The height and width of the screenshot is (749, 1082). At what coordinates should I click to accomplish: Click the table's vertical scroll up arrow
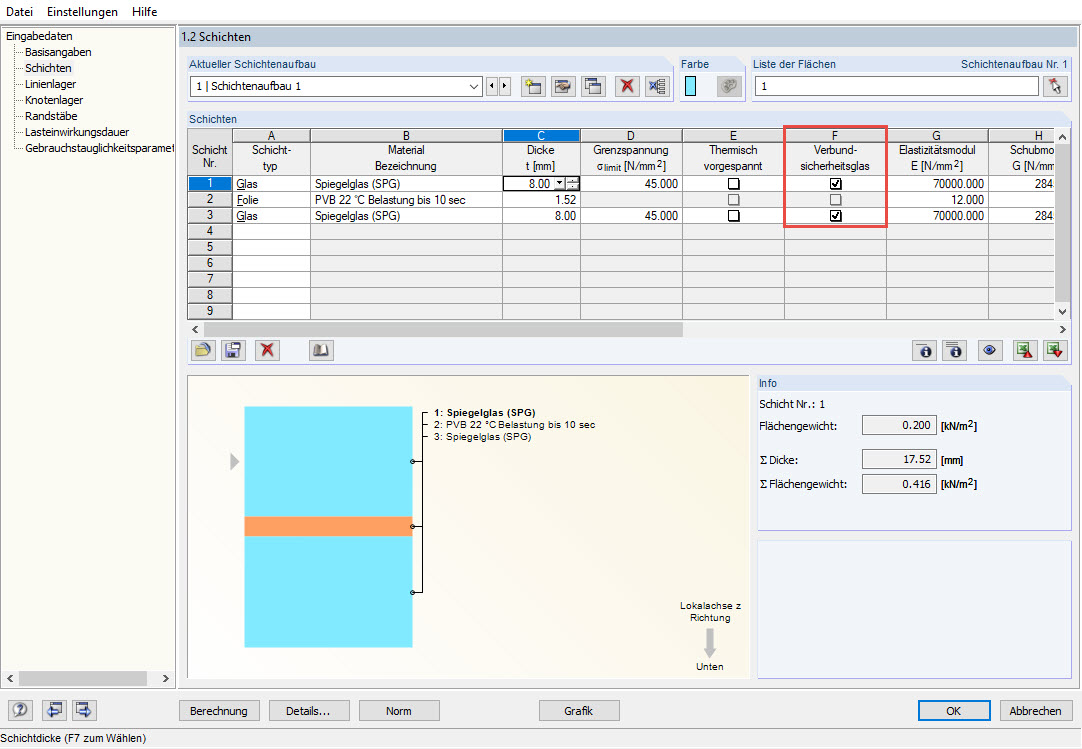(x=1063, y=136)
